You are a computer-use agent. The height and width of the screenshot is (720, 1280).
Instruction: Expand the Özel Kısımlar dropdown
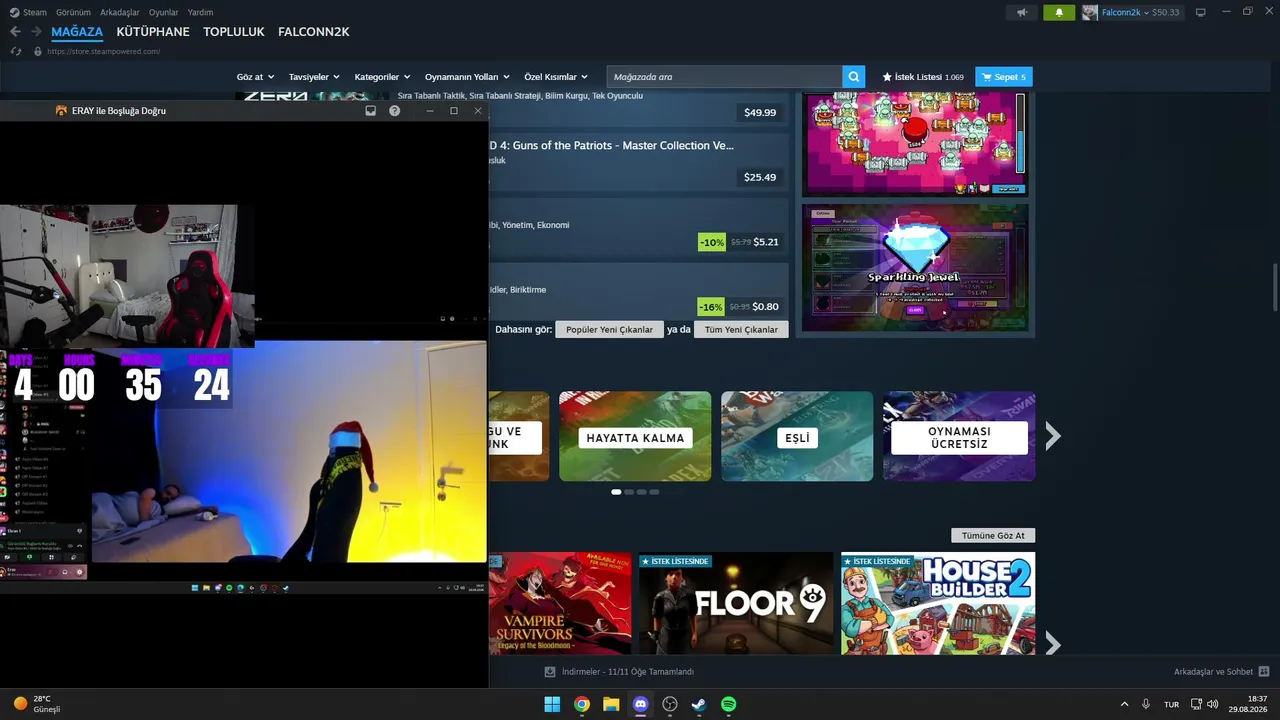pyautogui.click(x=556, y=77)
